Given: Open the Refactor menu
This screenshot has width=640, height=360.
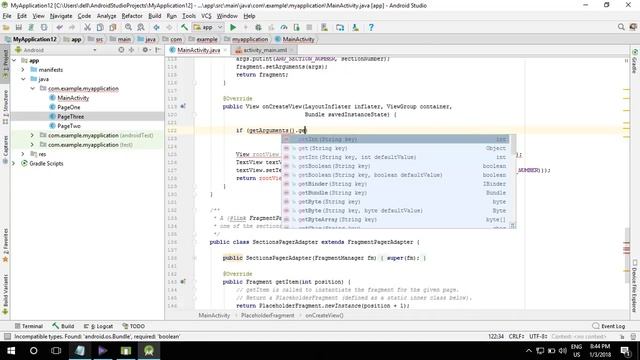Looking at the screenshot, I should coord(132,16).
